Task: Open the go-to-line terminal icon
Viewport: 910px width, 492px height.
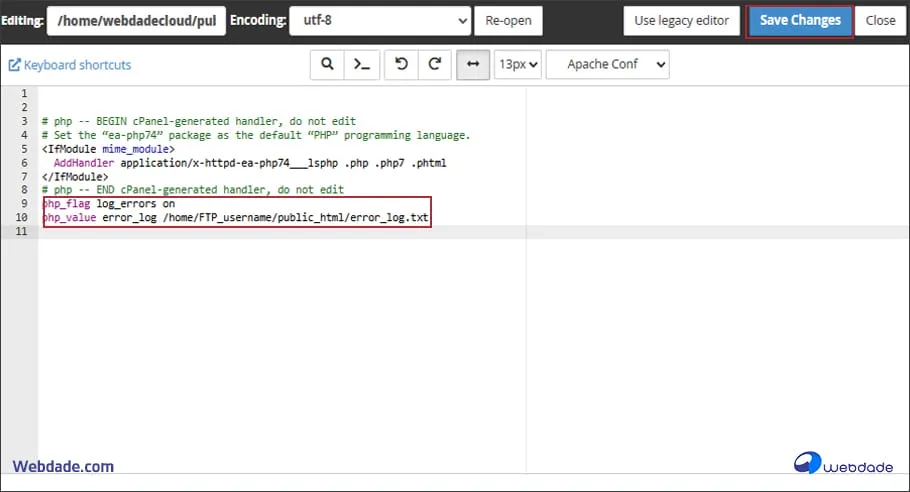Action: tap(361, 65)
